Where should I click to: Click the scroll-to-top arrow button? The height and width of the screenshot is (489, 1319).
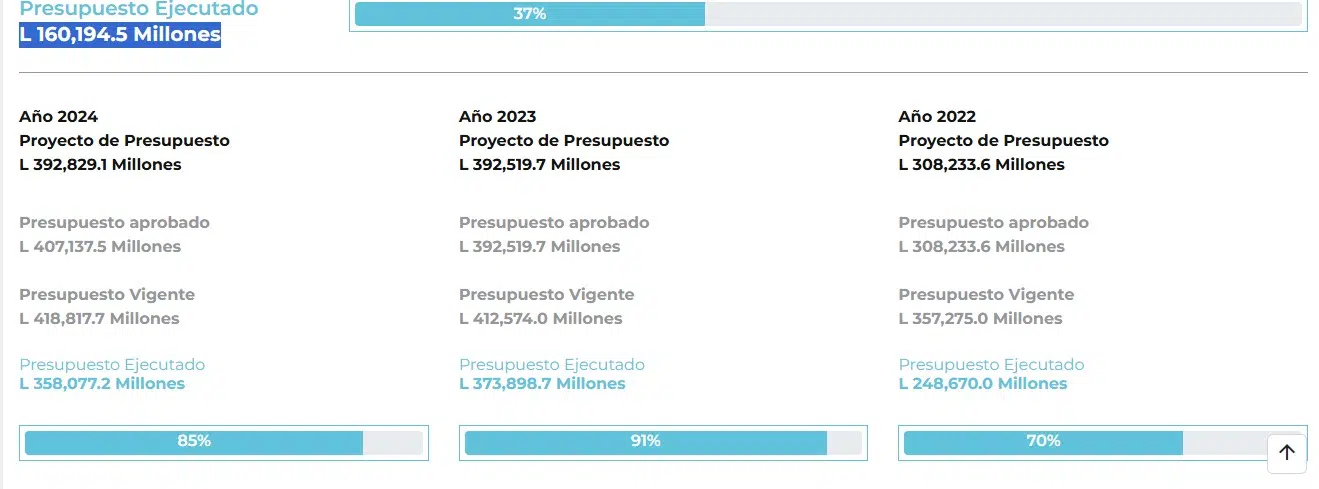coord(1286,453)
